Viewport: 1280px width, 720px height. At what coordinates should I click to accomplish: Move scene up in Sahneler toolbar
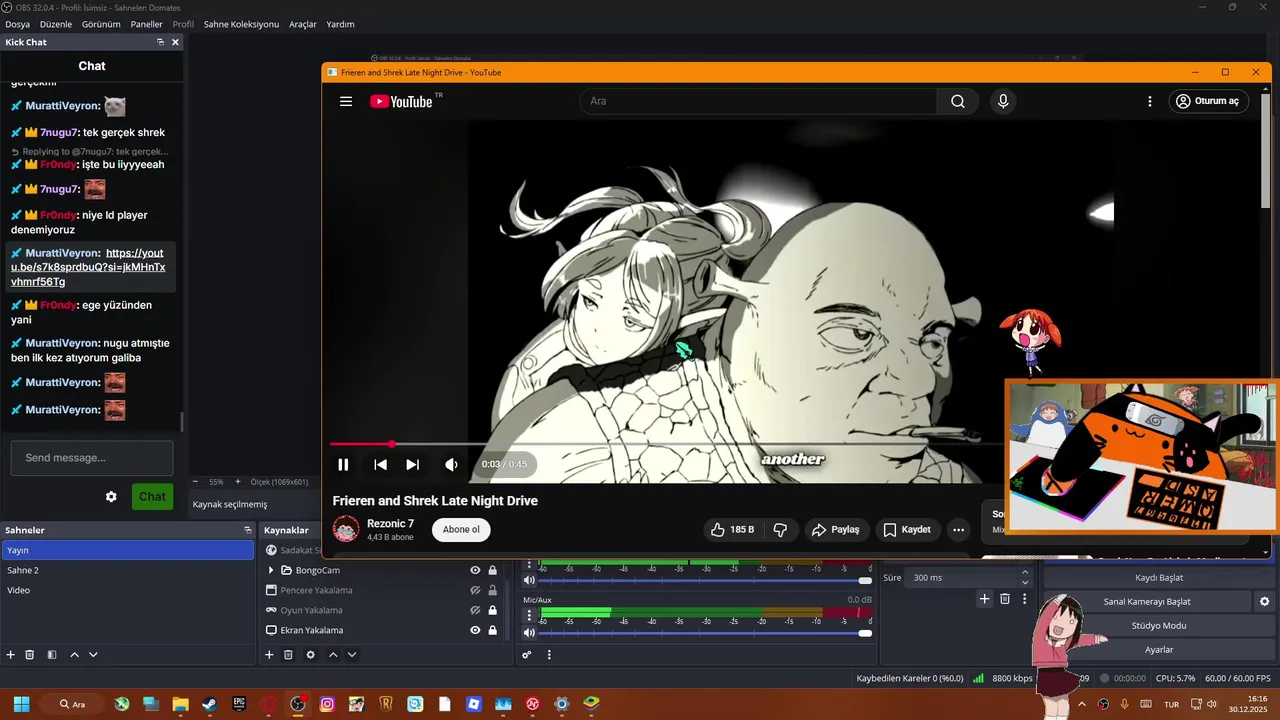point(74,655)
